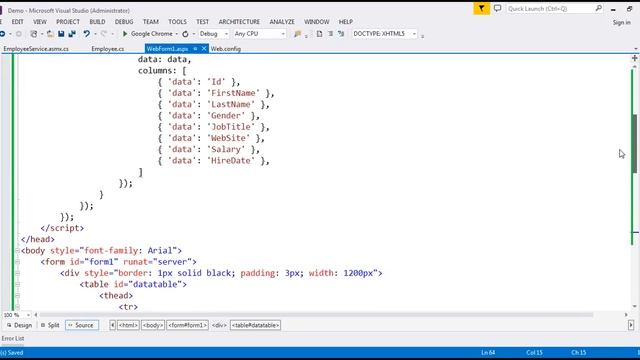640x360 pixels.
Task: Select the <div> tag in navigator
Action: pos(219,325)
